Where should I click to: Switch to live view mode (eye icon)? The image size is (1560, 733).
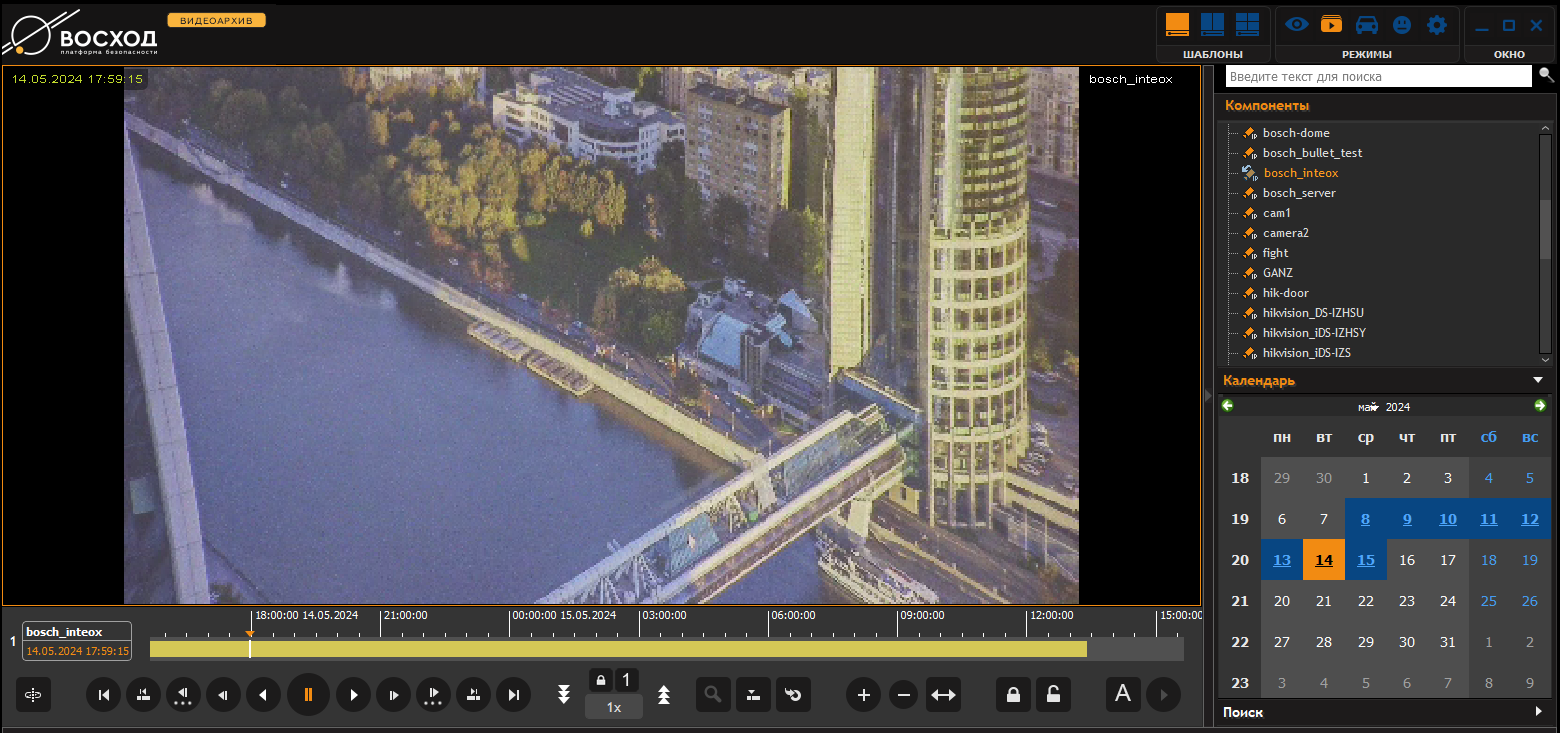(1297, 25)
